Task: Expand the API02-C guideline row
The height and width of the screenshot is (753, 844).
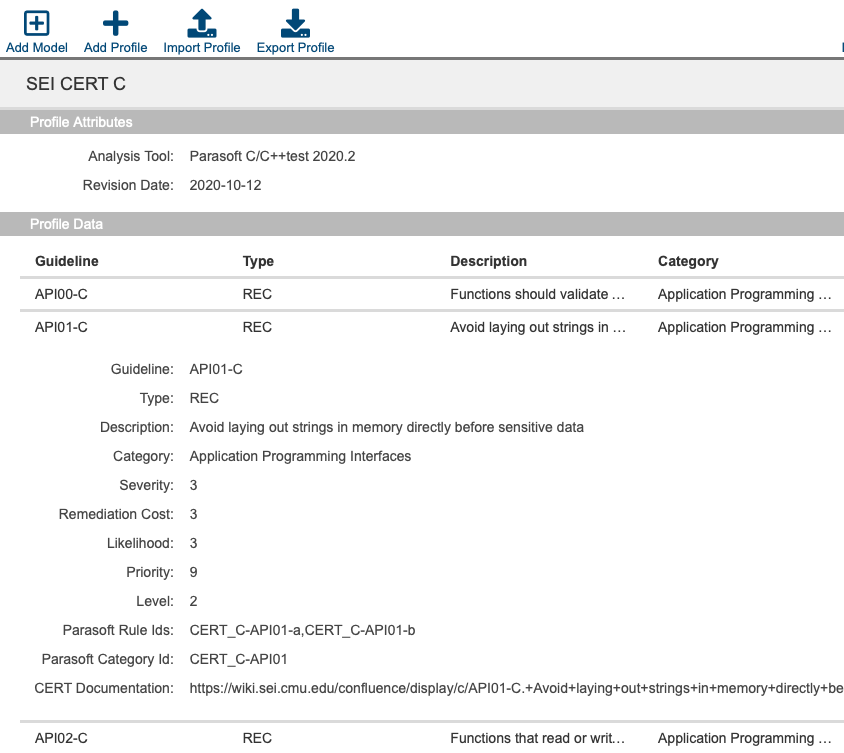Action: [x=432, y=738]
